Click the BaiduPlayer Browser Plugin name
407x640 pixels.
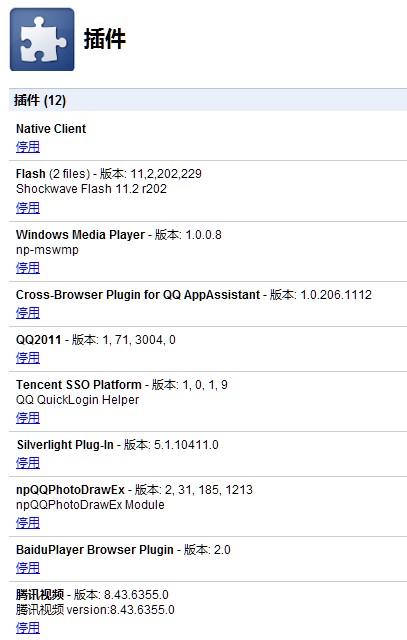[95, 550]
